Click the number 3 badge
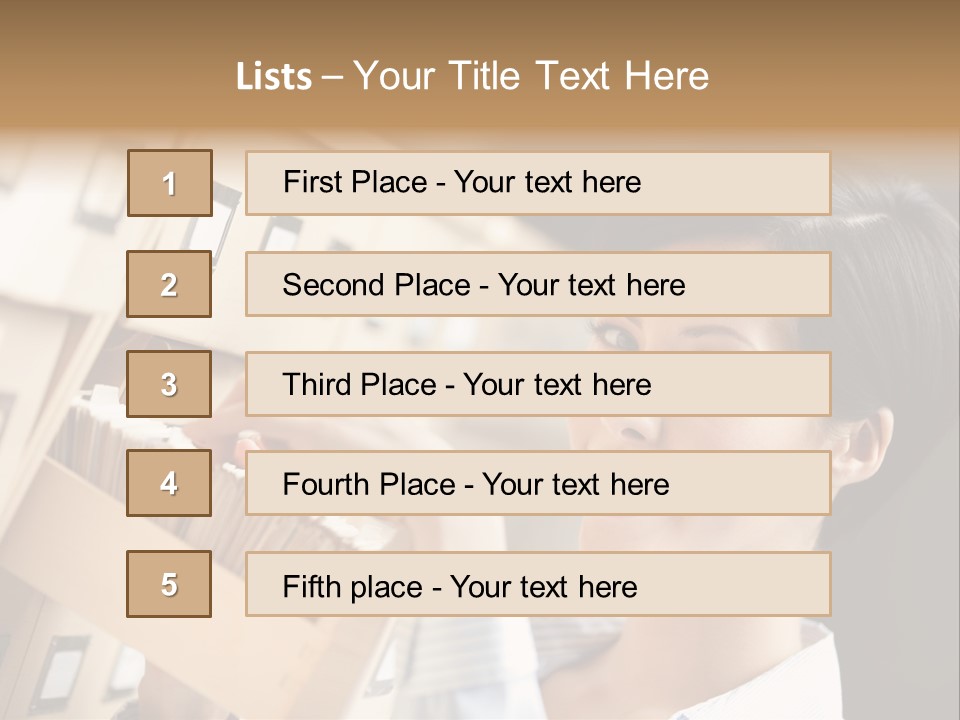The width and height of the screenshot is (960, 720). 169,384
